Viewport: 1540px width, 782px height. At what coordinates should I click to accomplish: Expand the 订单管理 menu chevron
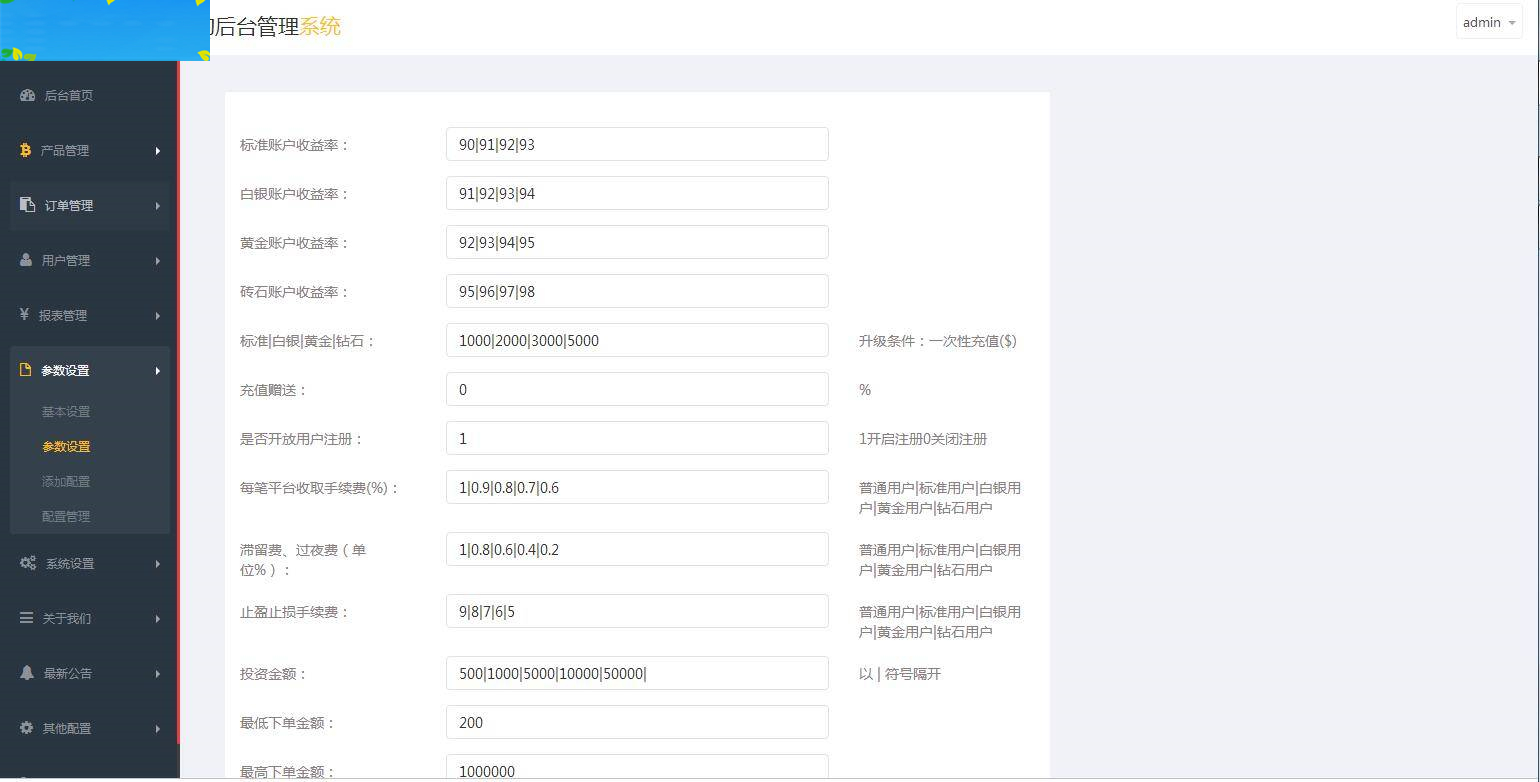157,205
